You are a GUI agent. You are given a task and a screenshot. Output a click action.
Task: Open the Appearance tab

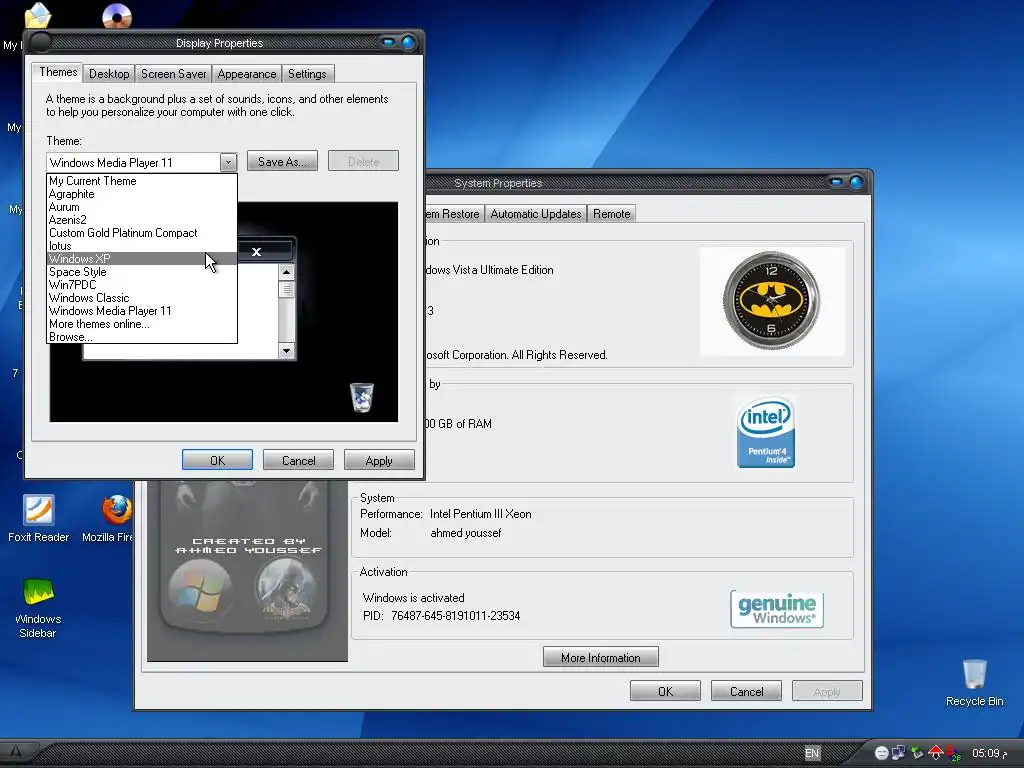246,74
